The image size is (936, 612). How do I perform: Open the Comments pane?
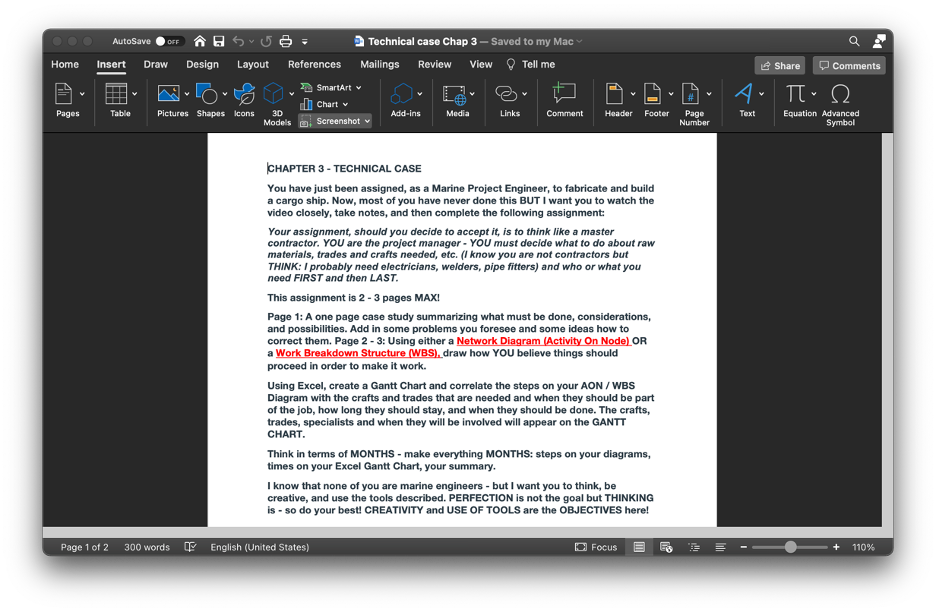(848, 64)
